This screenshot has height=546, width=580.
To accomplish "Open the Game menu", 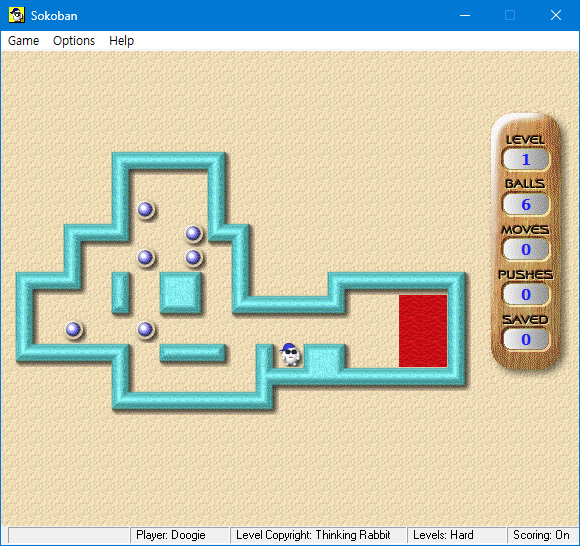I will (23, 41).
